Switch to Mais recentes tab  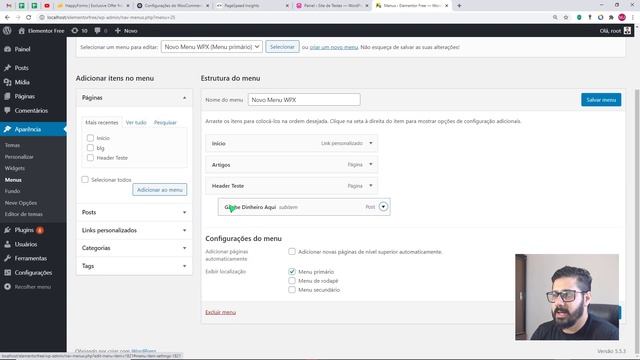[102, 122]
